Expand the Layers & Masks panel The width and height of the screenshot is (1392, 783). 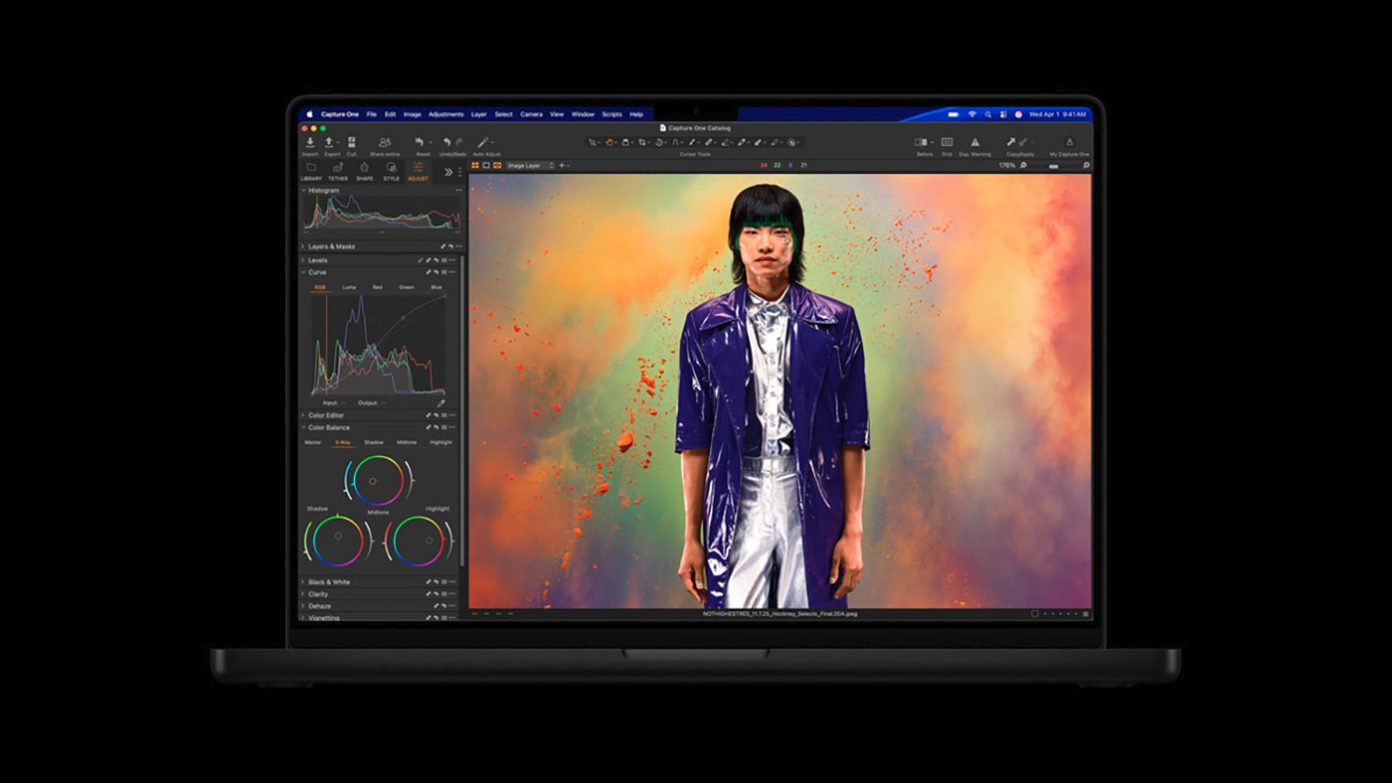tap(331, 246)
